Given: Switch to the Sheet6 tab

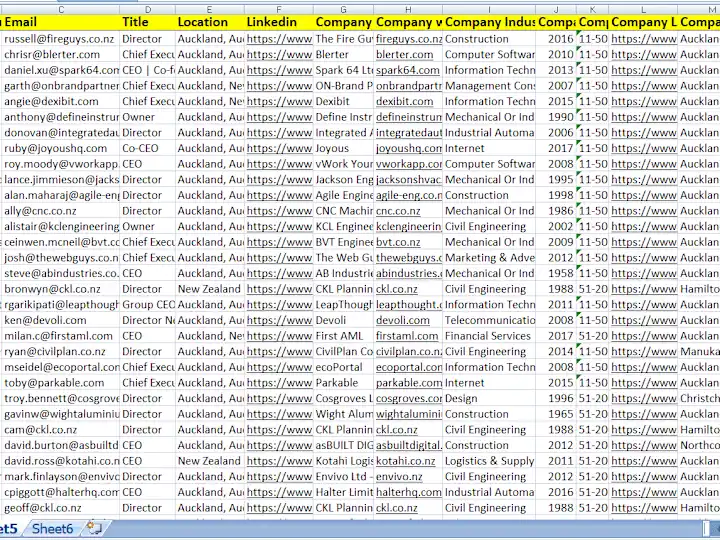Looking at the screenshot, I should (52, 529).
